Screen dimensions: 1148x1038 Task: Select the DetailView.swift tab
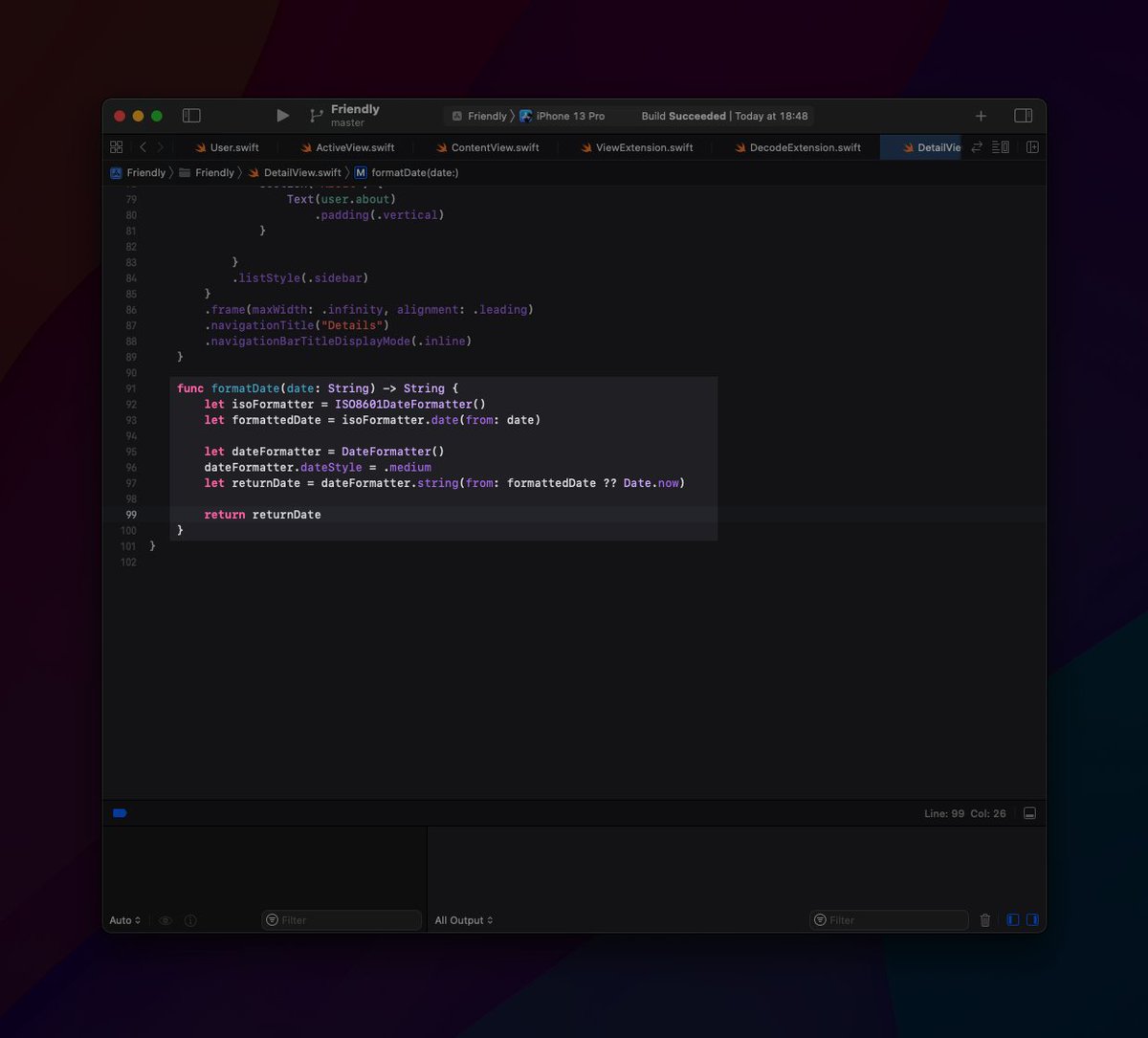(x=921, y=147)
